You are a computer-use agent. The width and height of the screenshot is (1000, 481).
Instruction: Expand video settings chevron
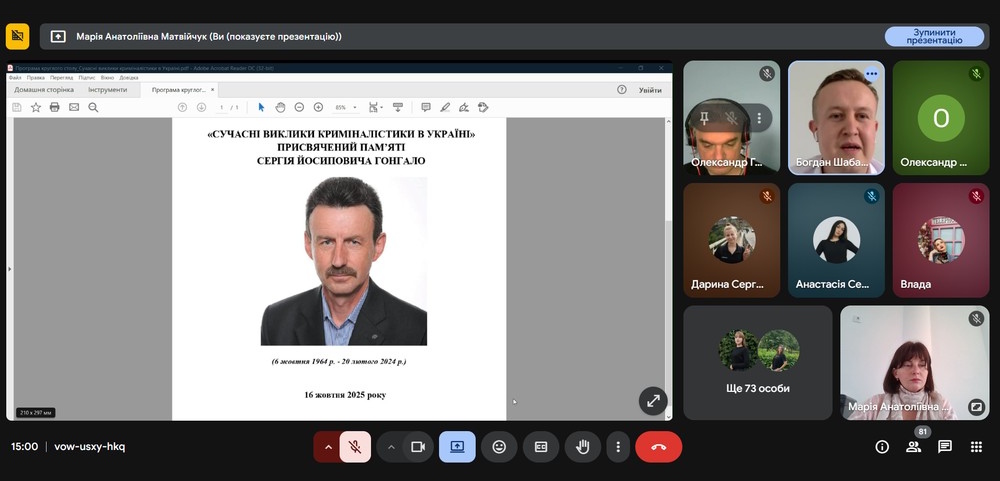[x=391, y=447]
